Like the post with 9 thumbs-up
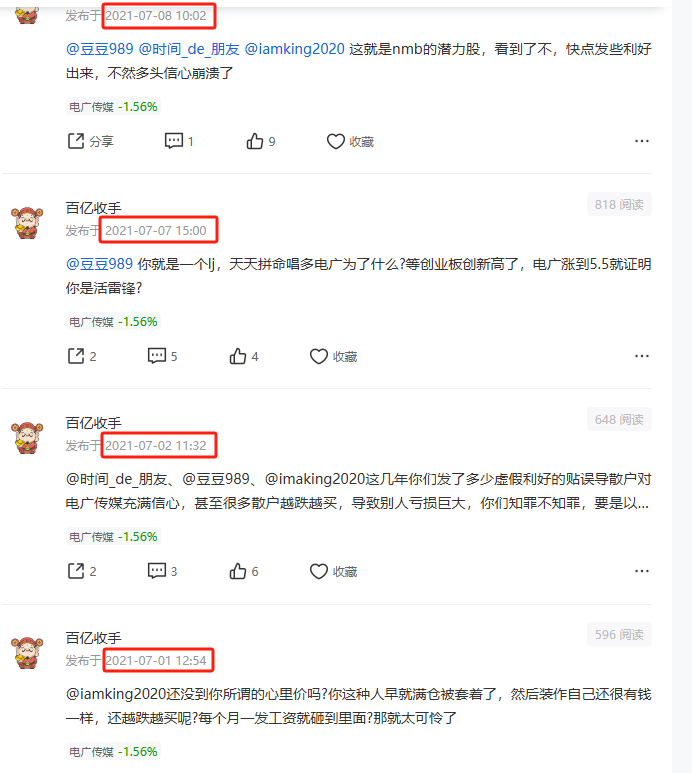Screen dimensions: 692x773 pyautogui.click(x=261, y=141)
